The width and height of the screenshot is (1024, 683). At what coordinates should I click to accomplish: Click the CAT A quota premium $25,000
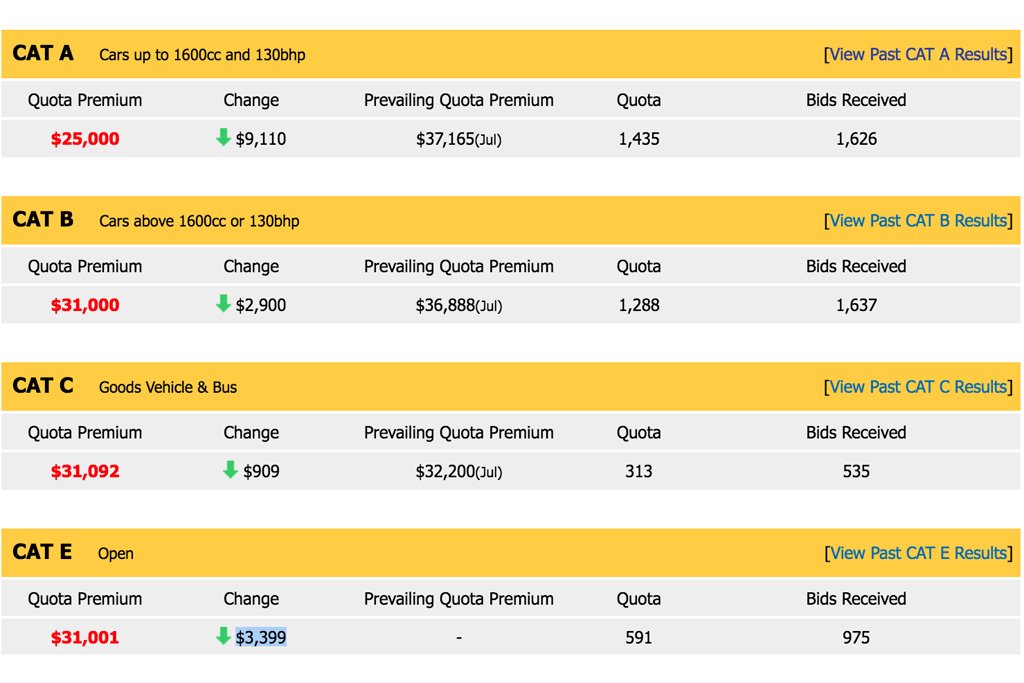(x=85, y=138)
